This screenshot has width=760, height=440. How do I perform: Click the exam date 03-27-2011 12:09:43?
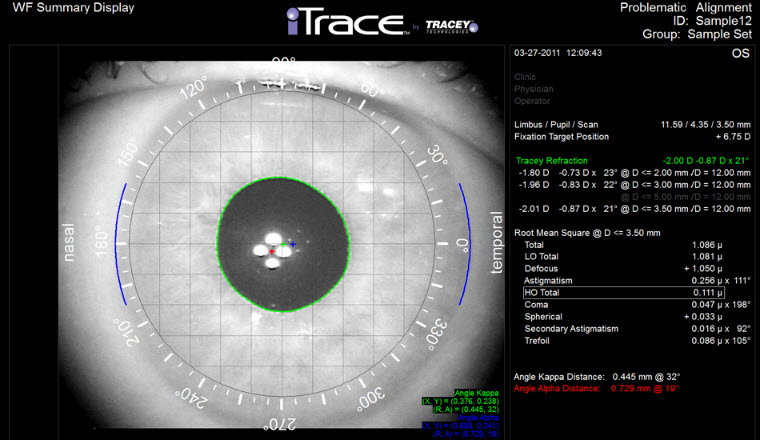(x=558, y=53)
